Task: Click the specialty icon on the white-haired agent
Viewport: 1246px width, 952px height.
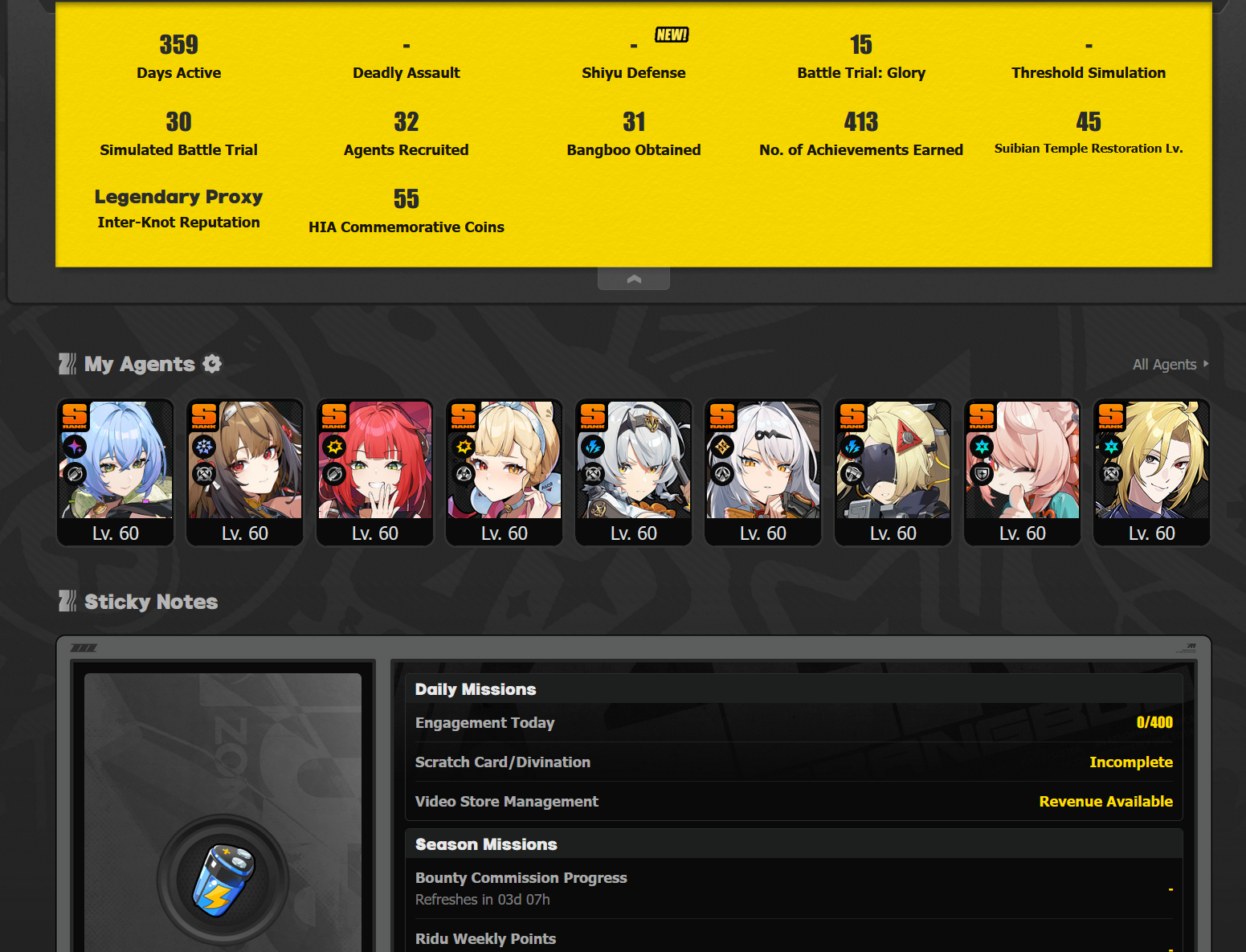Action: [722, 474]
